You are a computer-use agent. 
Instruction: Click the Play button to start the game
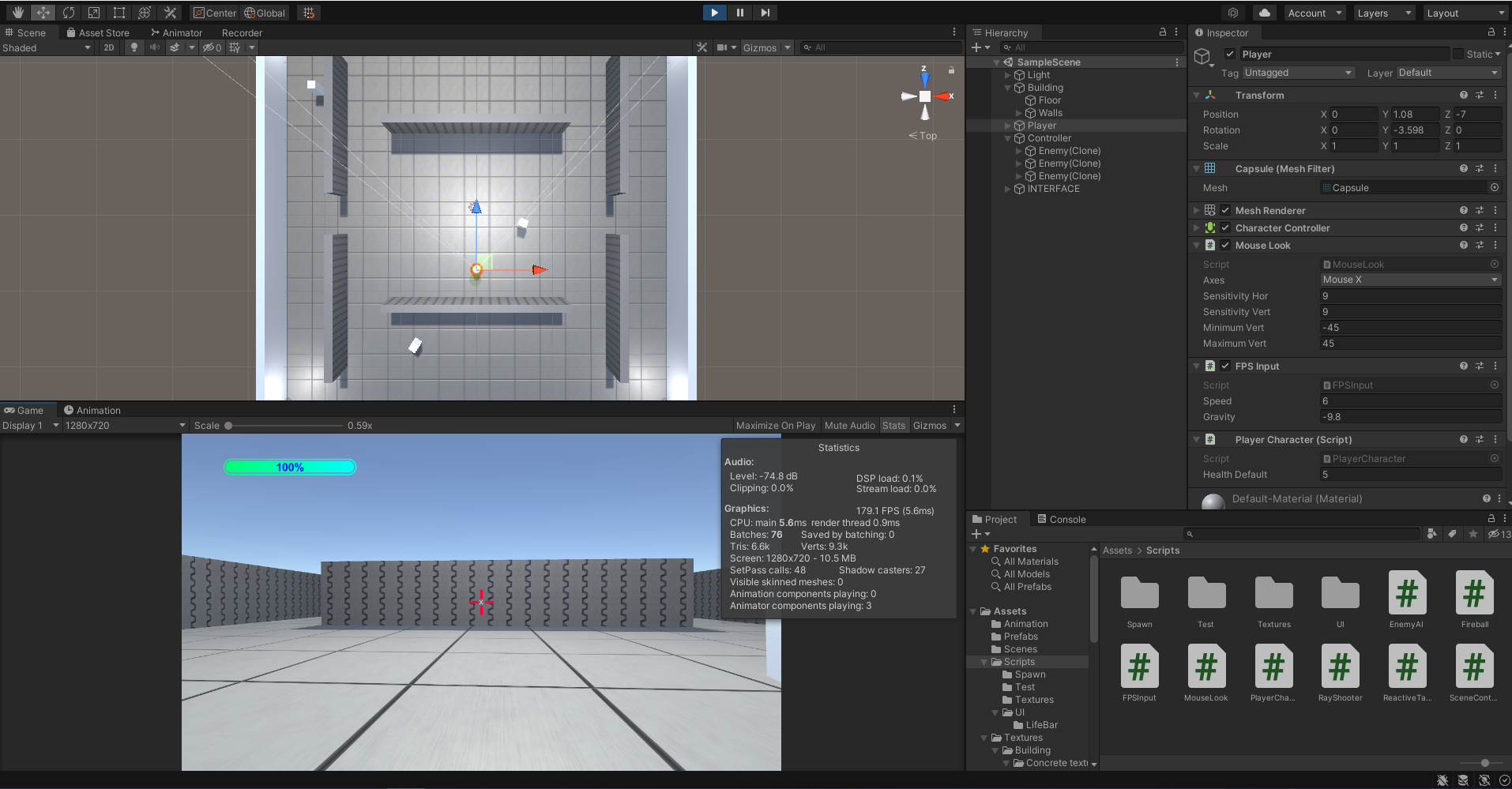[714, 13]
